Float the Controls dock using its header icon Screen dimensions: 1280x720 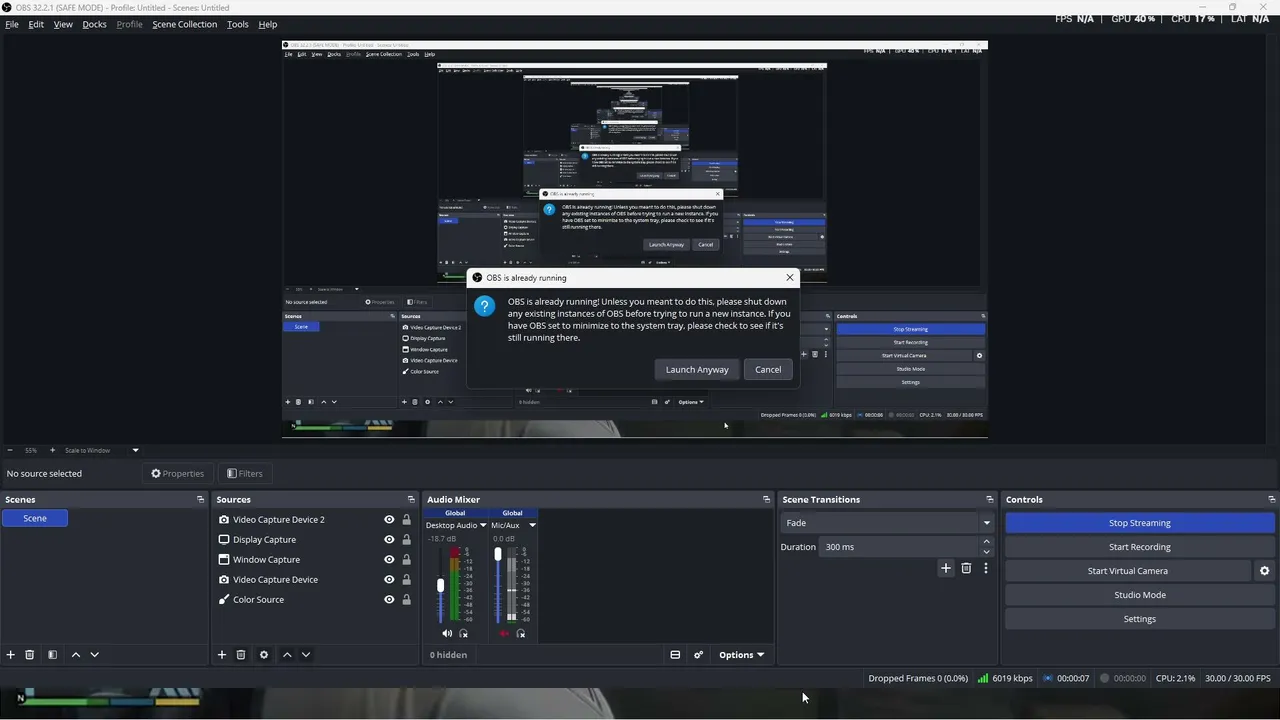[x=1272, y=499]
